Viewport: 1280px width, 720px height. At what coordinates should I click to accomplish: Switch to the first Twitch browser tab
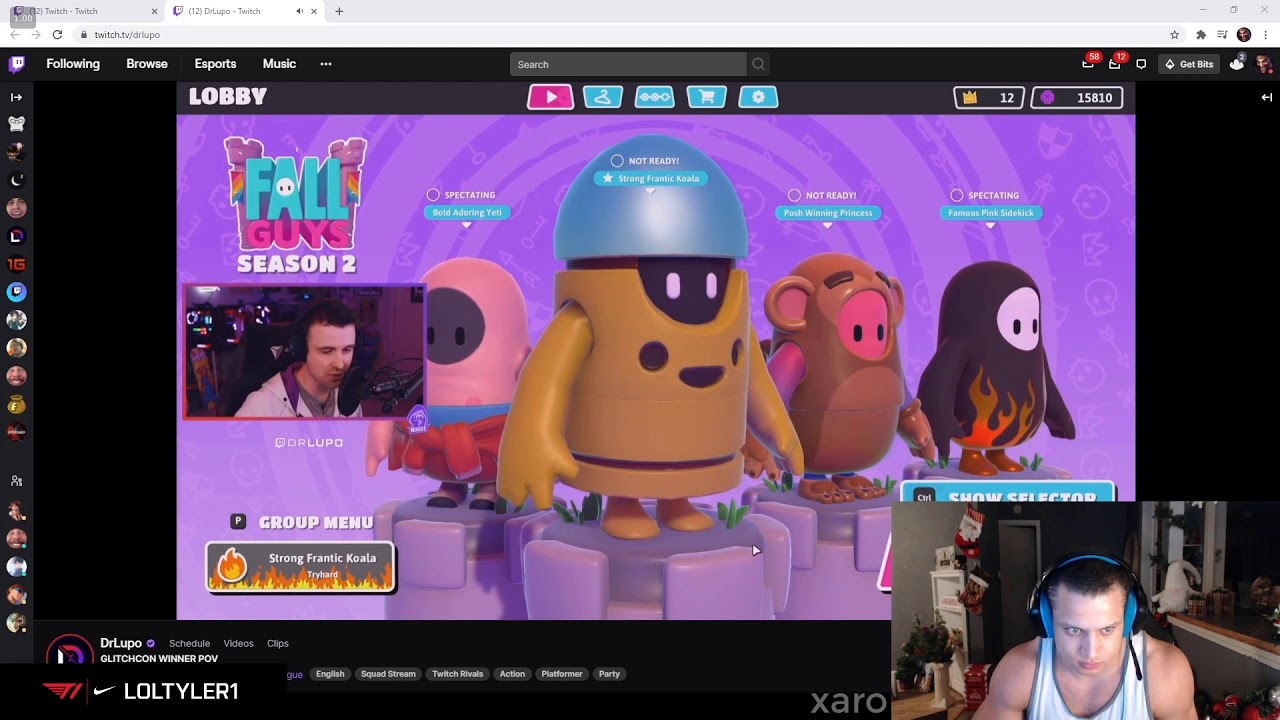(x=85, y=11)
